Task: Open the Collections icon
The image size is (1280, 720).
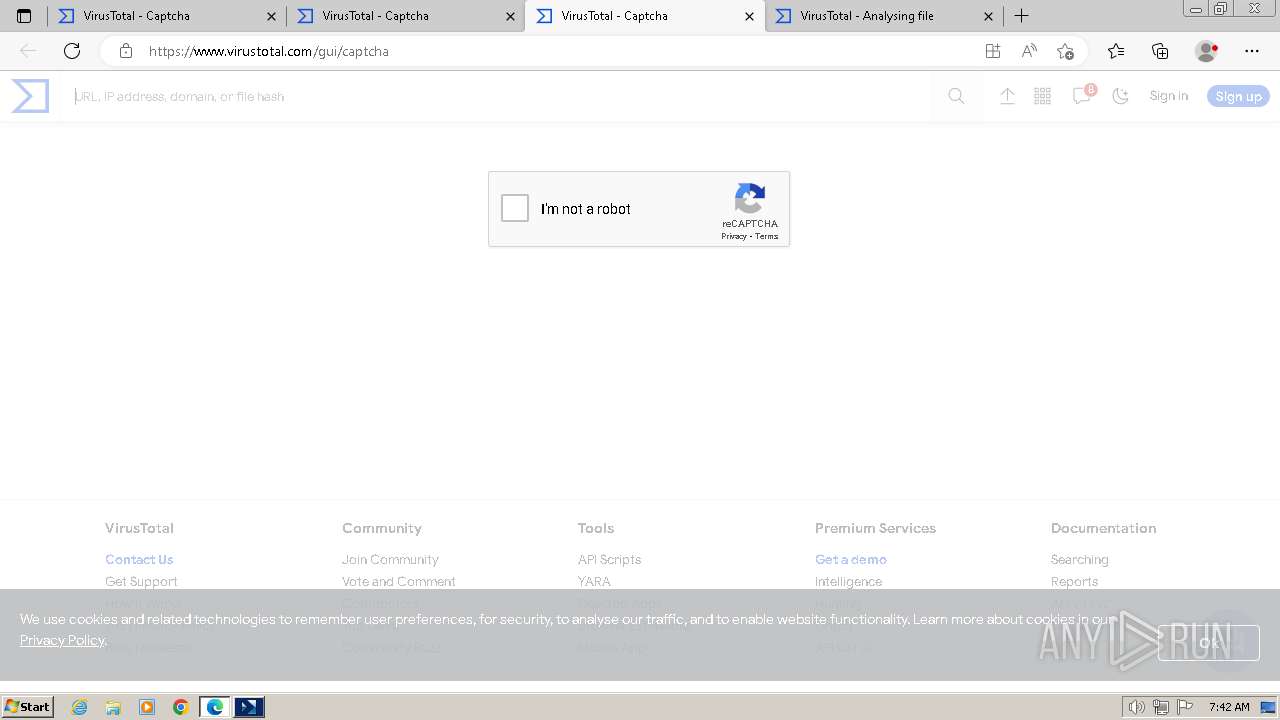Action: 1160,51
